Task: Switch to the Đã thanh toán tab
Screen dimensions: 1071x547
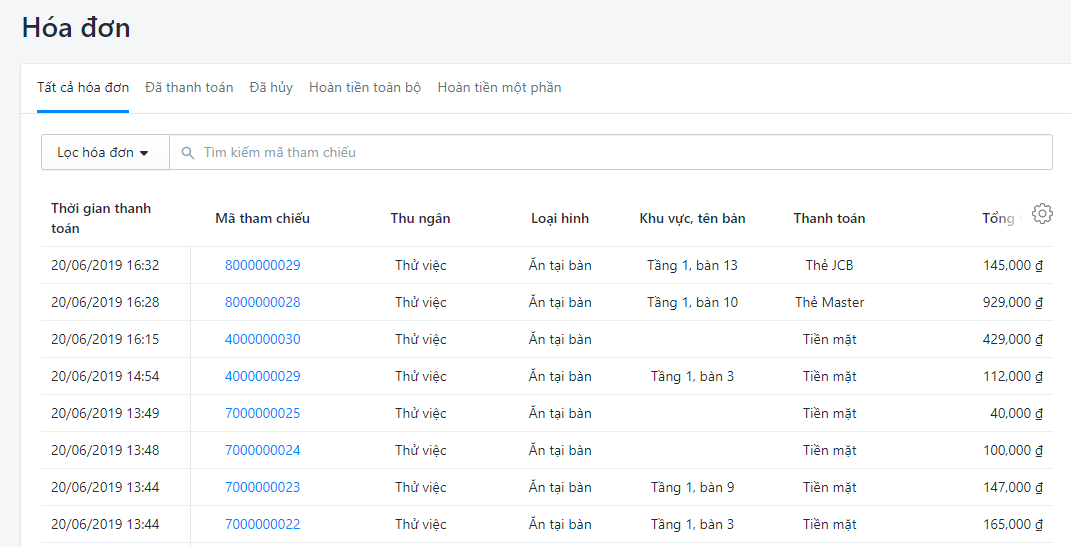Action: click(x=189, y=88)
